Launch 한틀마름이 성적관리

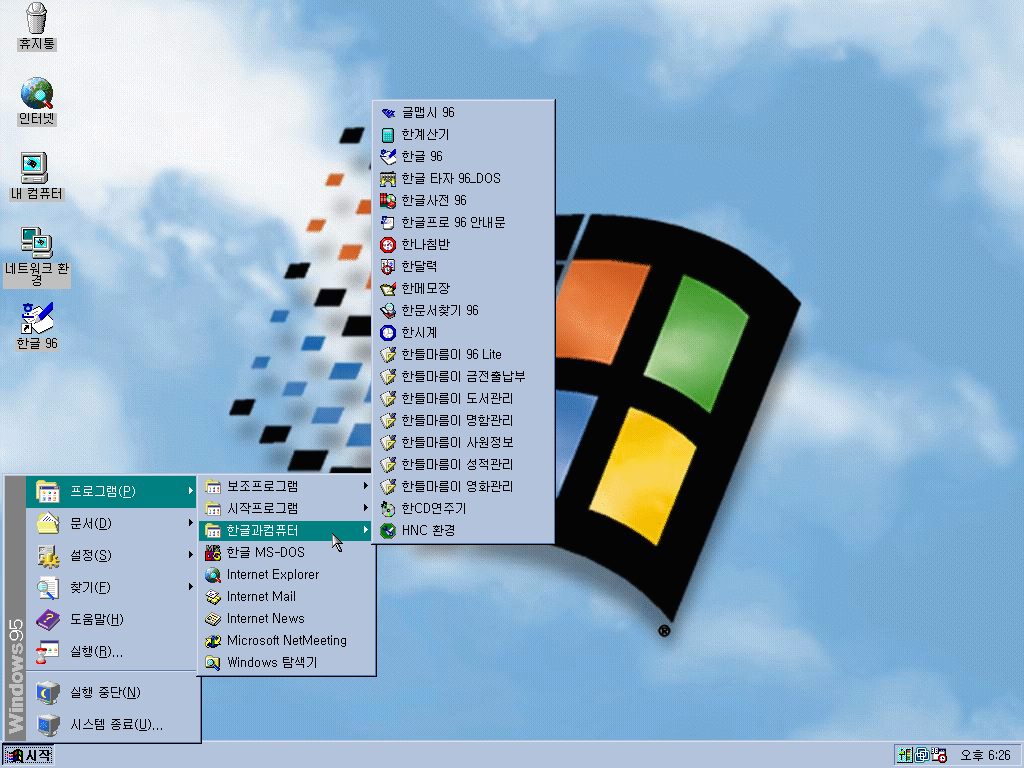tap(464, 465)
